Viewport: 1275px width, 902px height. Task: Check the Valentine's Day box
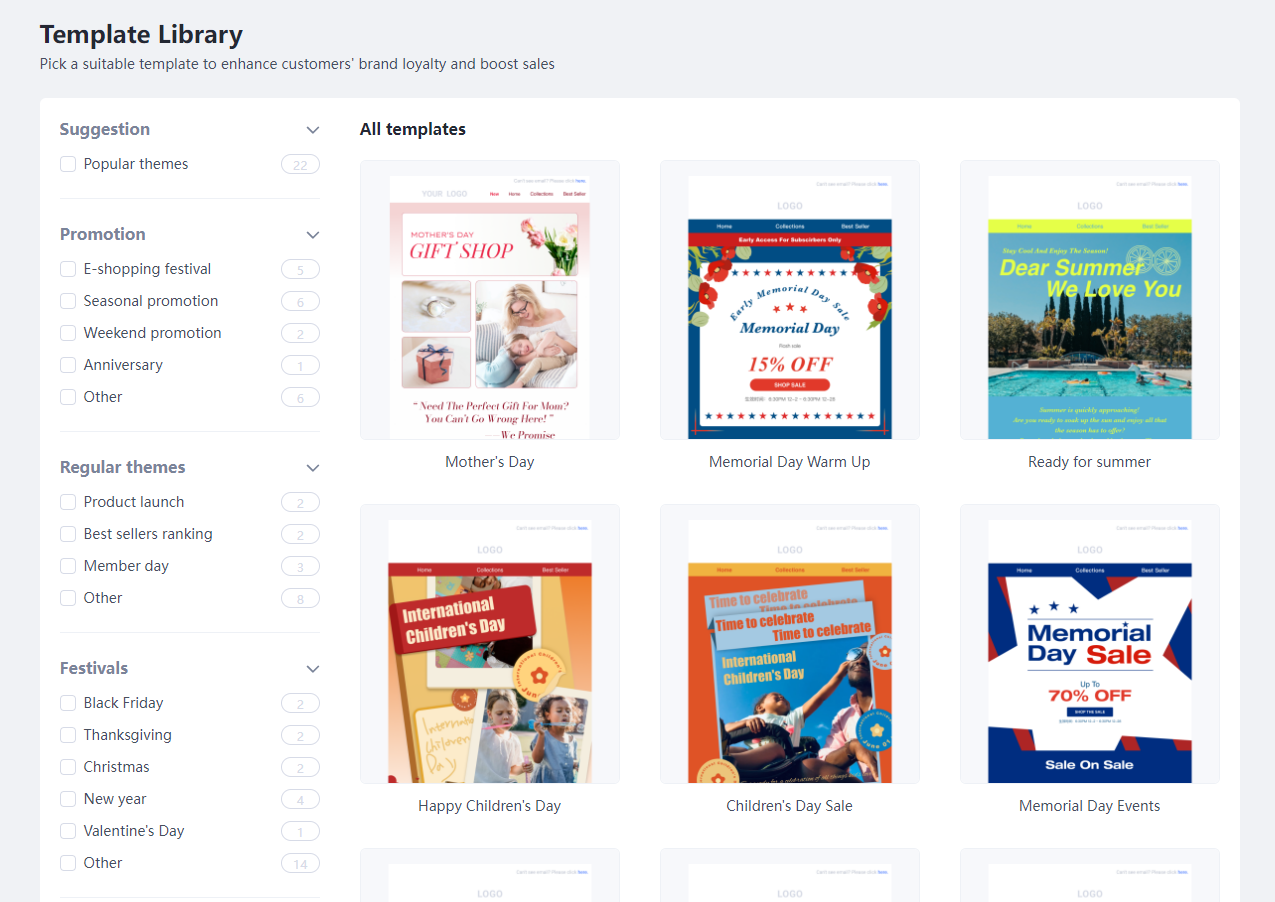coord(68,831)
